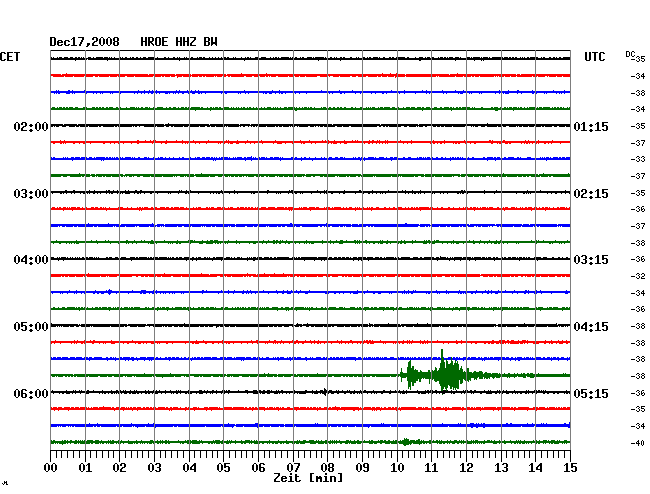Click minute axis tick label 06
Viewport: 650px width, 494px height.
tap(258, 467)
